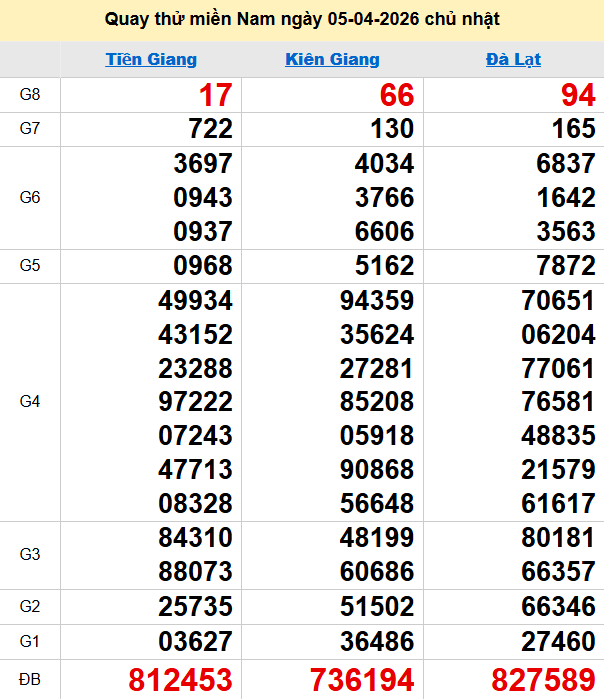Click the G7 number 722
This screenshot has width=604, height=699.
pos(210,129)
